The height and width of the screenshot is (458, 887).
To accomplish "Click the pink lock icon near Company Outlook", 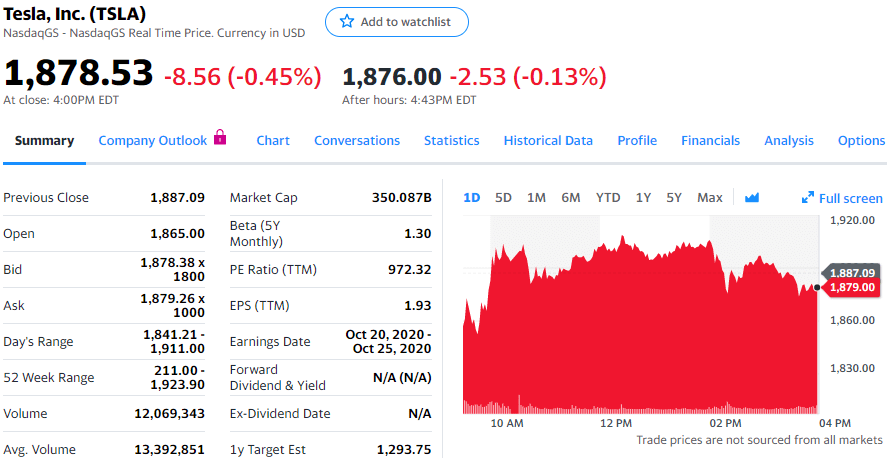I will click(x=220, y=137).
